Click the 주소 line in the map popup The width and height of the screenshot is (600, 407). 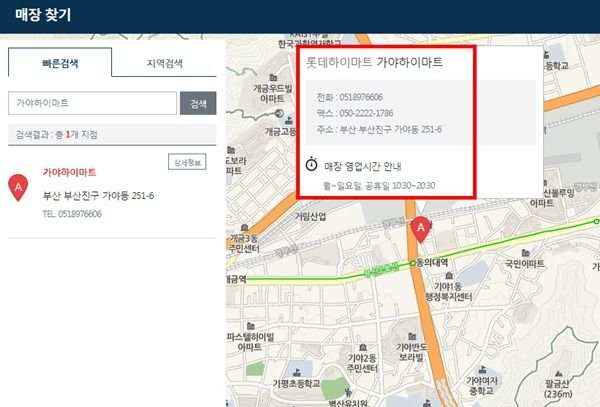[379, 129]
